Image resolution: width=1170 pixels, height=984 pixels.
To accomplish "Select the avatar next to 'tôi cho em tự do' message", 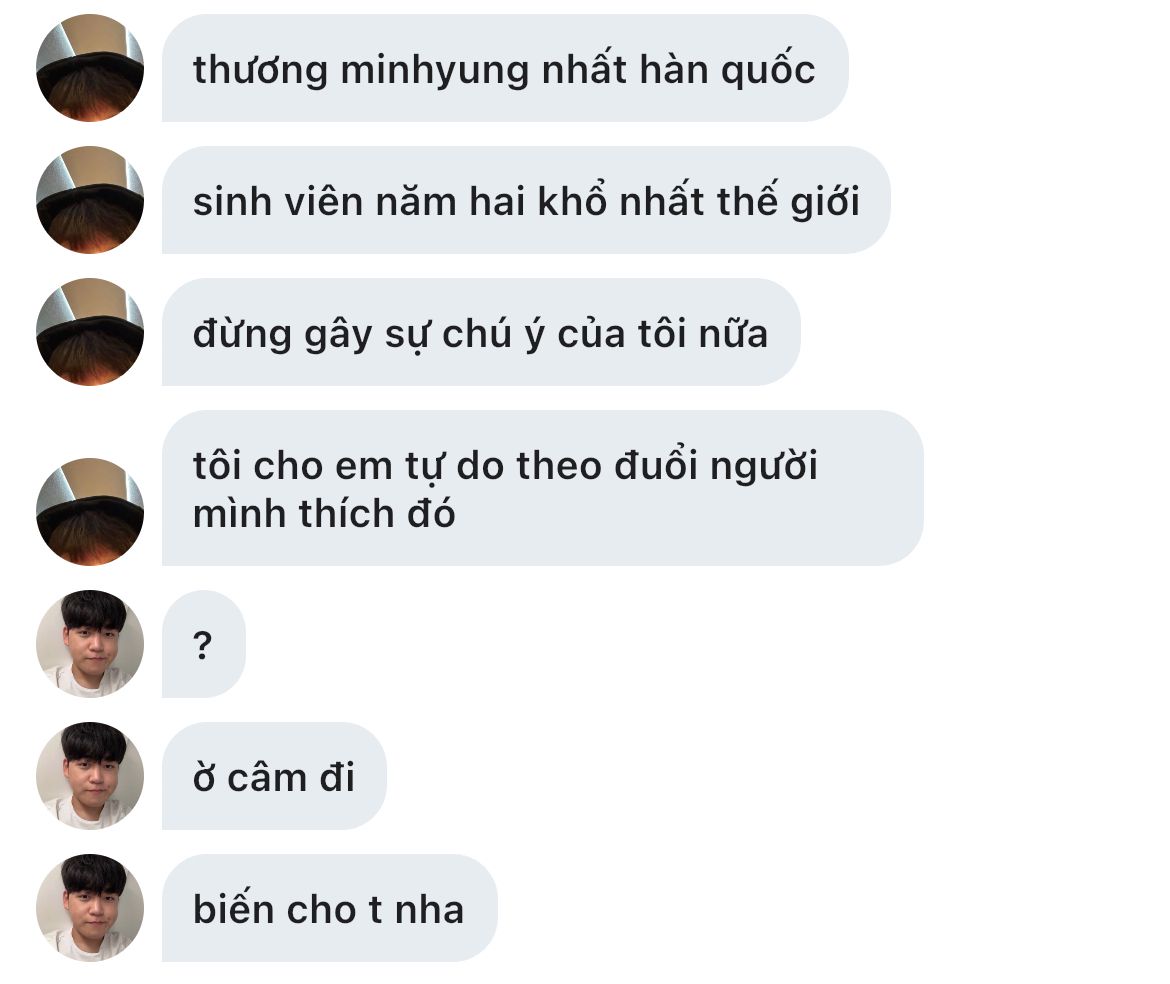I will coord(90,512).
